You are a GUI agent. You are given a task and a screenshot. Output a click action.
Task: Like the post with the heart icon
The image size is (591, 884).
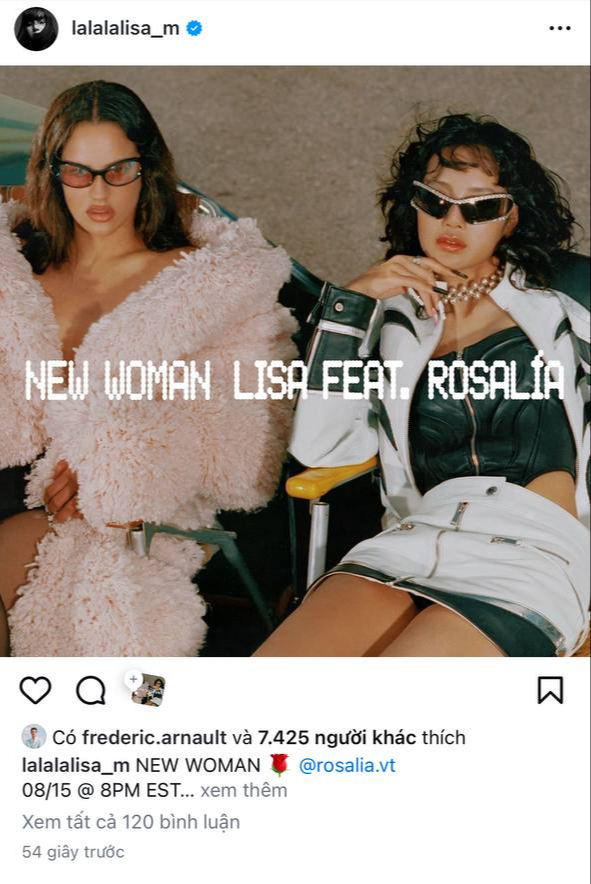pyautogui.click(x=36, y=690)
